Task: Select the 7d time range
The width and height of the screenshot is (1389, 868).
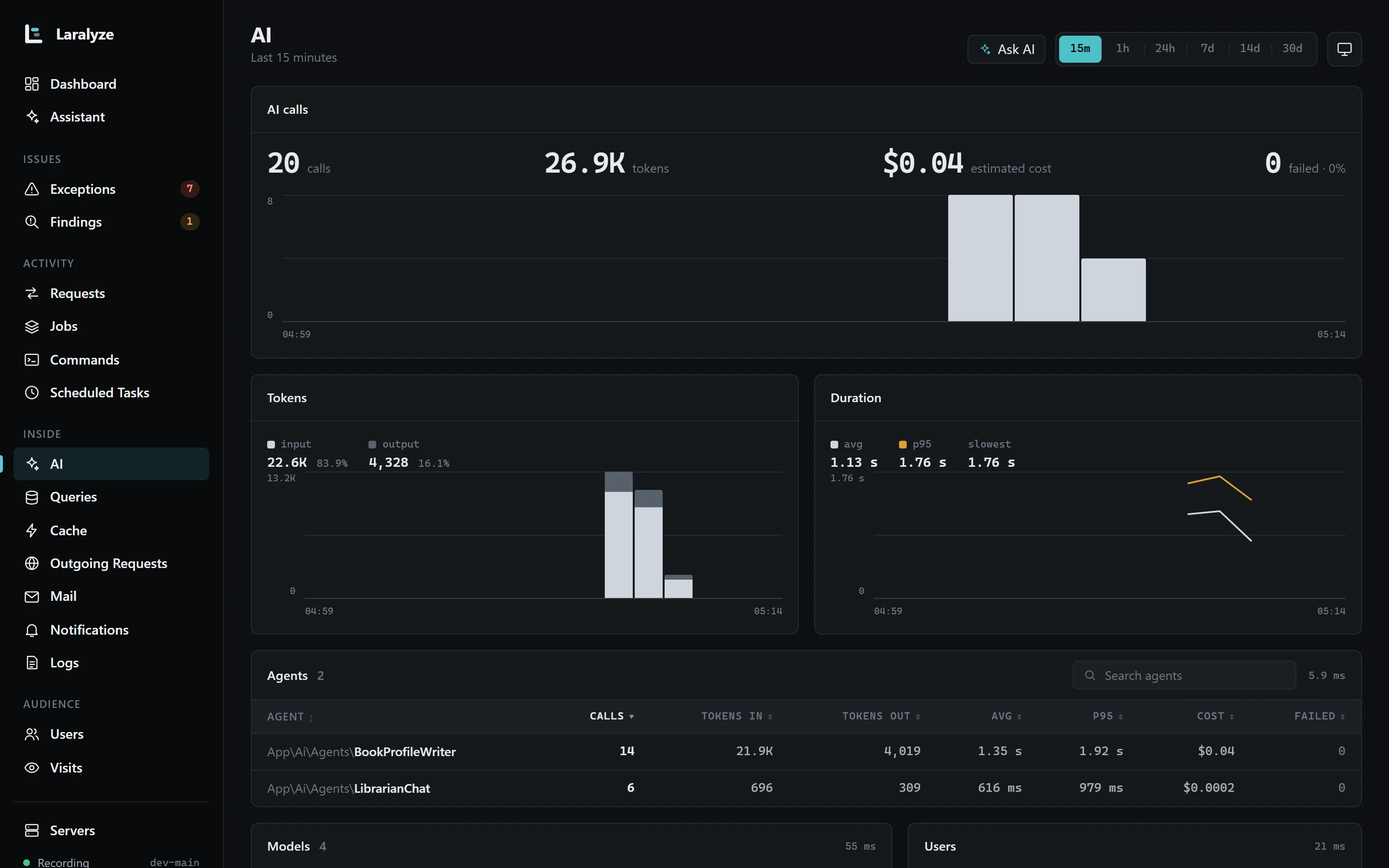Action: coord(1207,49)
